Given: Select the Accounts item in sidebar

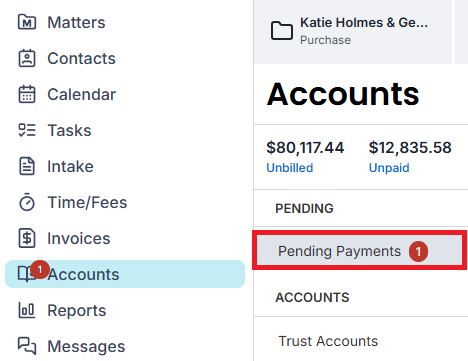Looking at the screenshot, I should [125, 274].
